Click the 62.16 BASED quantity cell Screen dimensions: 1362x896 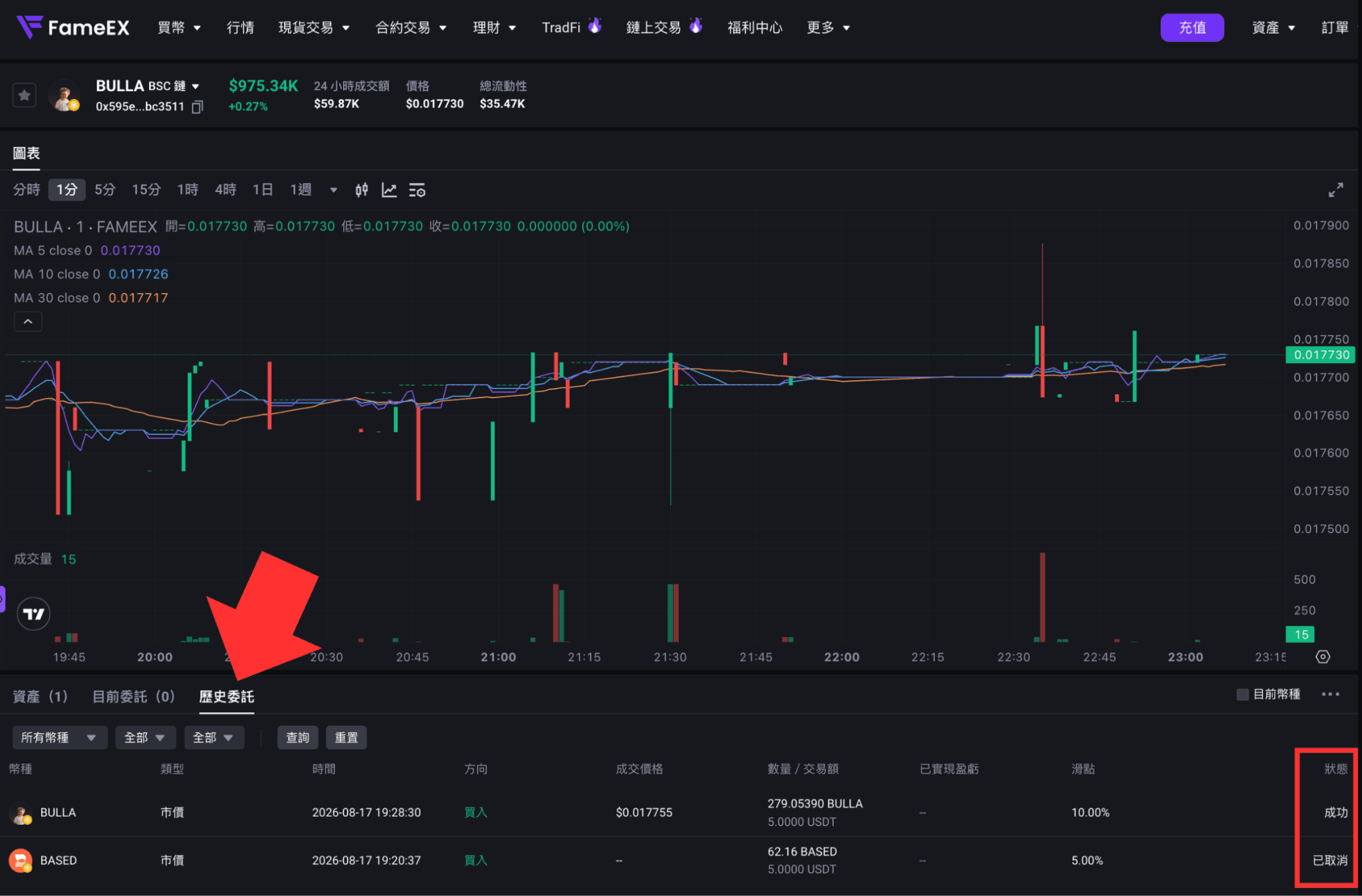point(802,851)
